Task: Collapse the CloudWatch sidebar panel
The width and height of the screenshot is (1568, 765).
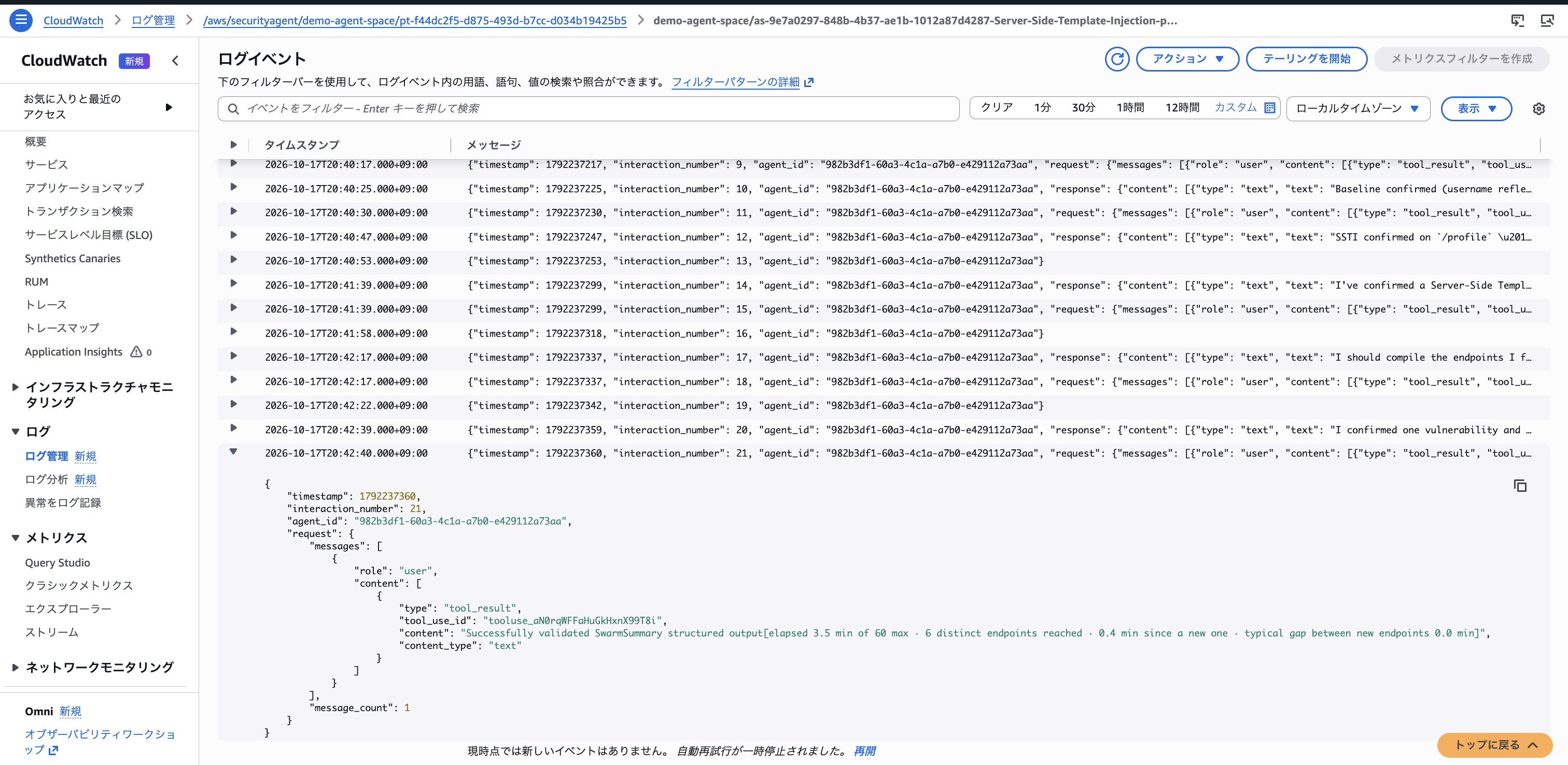Action: (175, 61)
